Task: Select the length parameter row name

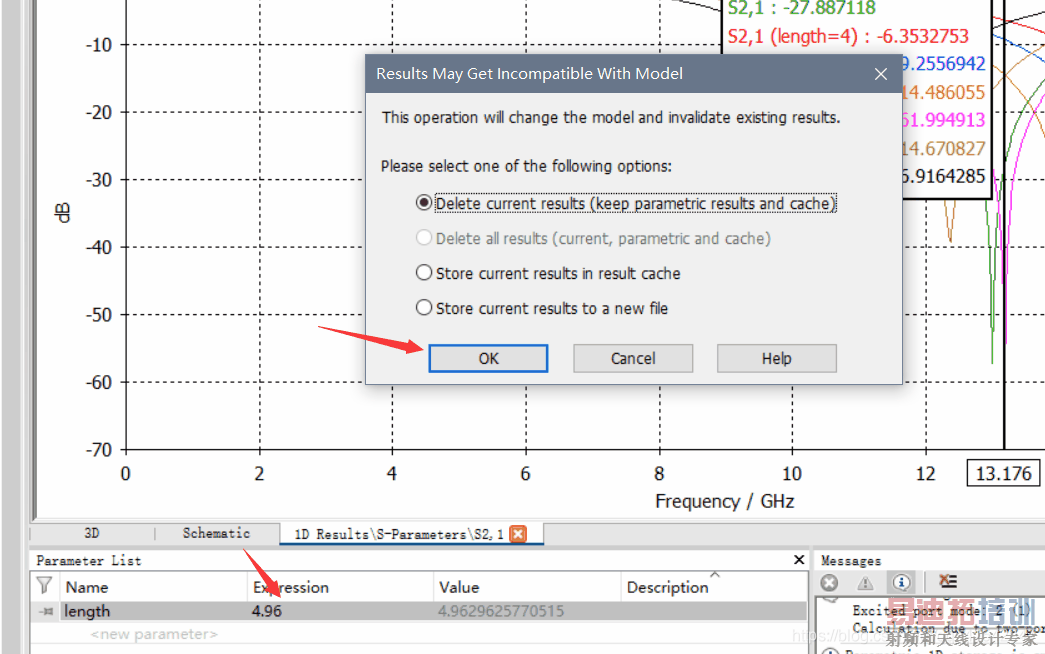Action: coord(87,611)
